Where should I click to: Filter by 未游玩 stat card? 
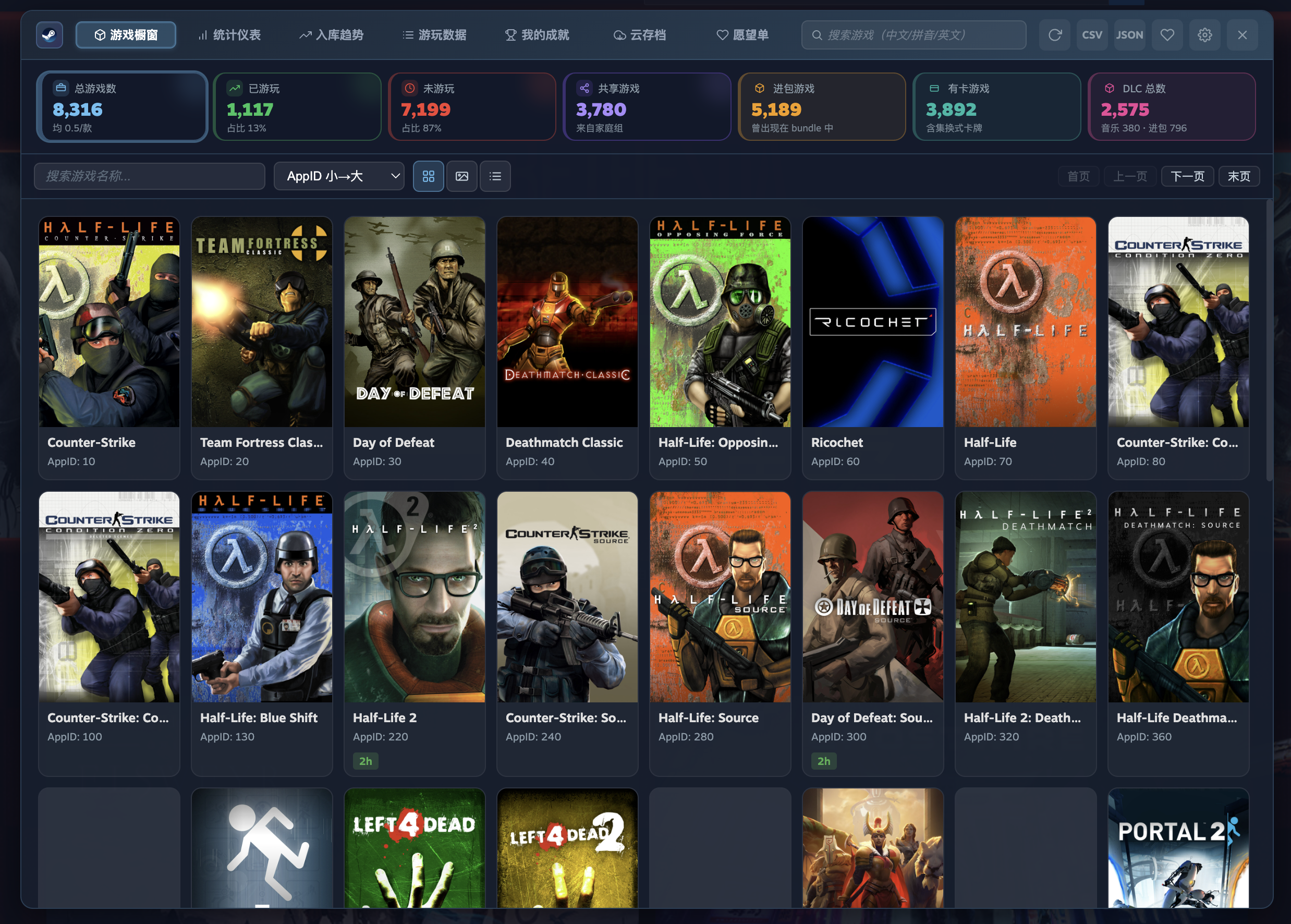click(x=472, y=106)
